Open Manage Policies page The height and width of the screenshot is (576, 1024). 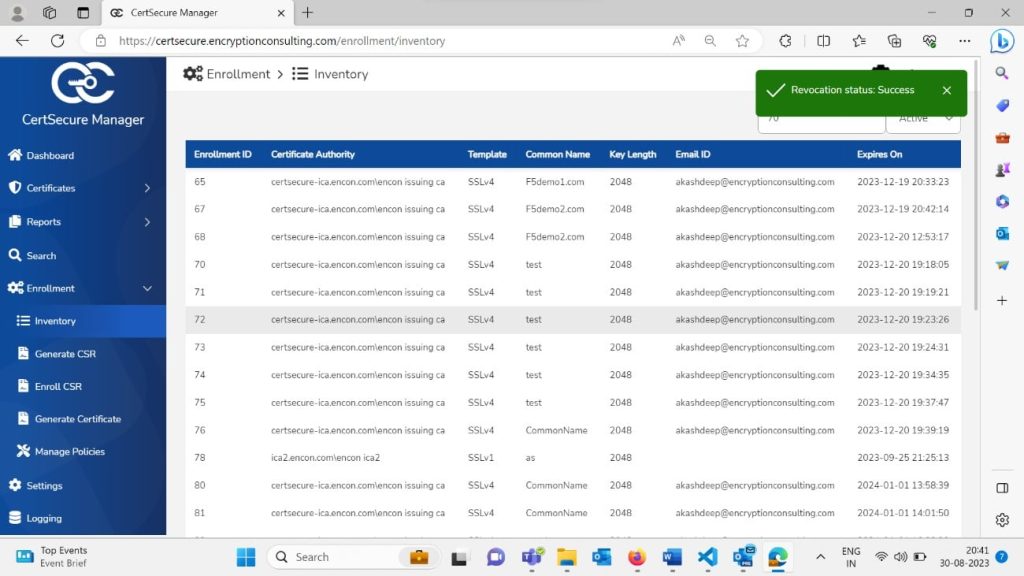tap(69, 452)
